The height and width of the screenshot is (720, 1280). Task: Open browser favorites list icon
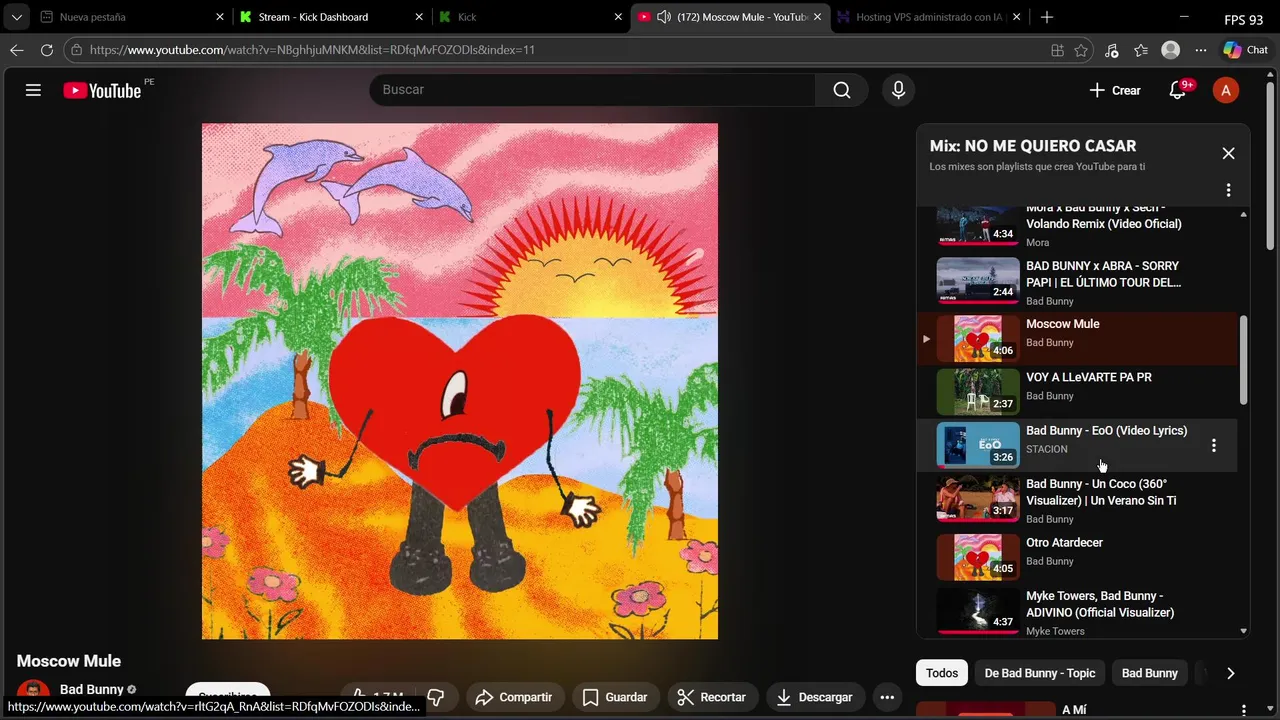coord(1141,50)
